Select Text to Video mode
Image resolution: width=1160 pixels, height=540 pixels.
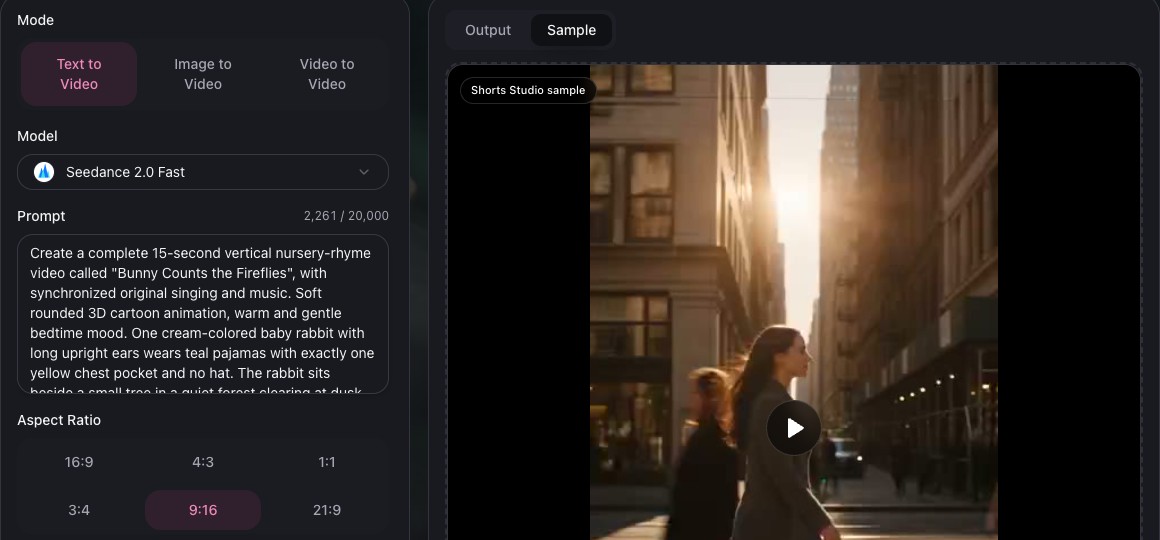click(79, 74)
